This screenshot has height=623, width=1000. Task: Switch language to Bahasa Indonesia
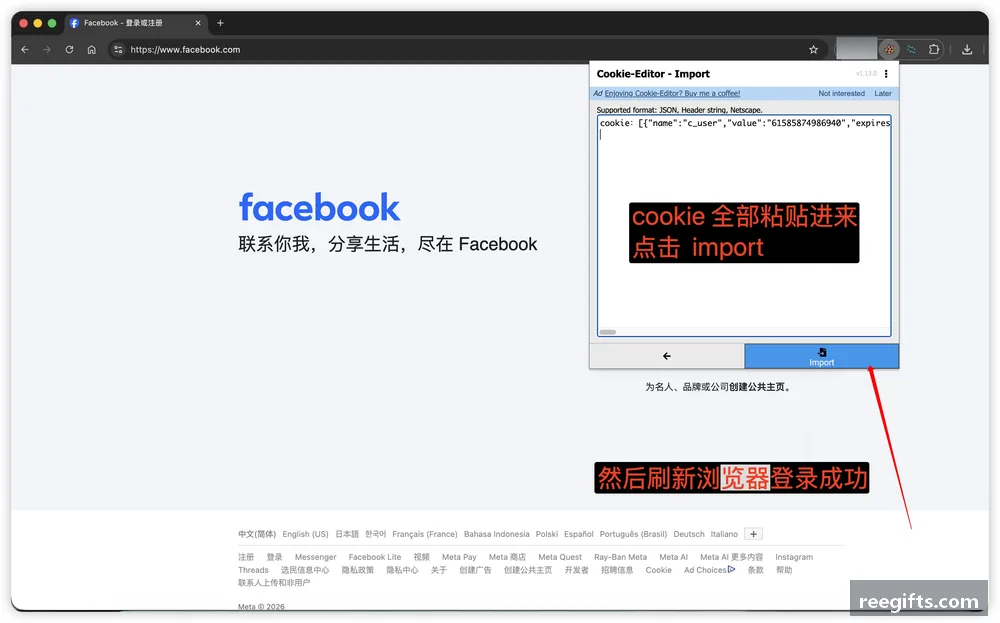click(496, 534)
